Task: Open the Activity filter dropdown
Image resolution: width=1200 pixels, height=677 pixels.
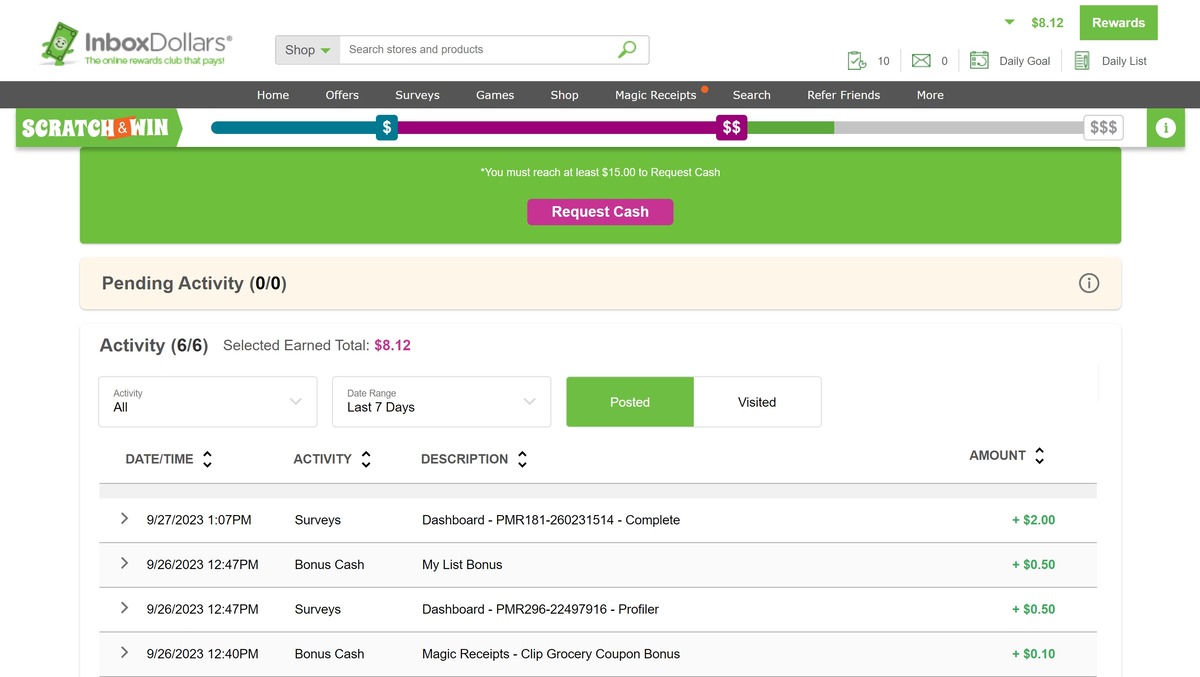Action: (207, 401)
